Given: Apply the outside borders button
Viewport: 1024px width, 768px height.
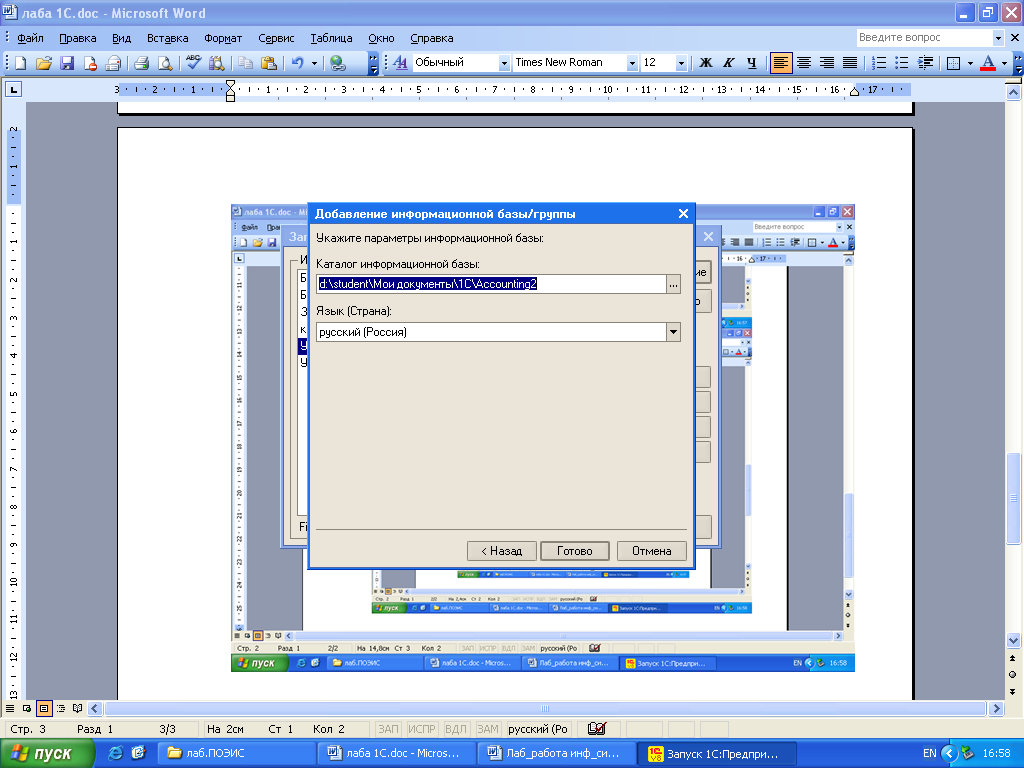Looking at the screenshot, I should (x=953, y=63).
